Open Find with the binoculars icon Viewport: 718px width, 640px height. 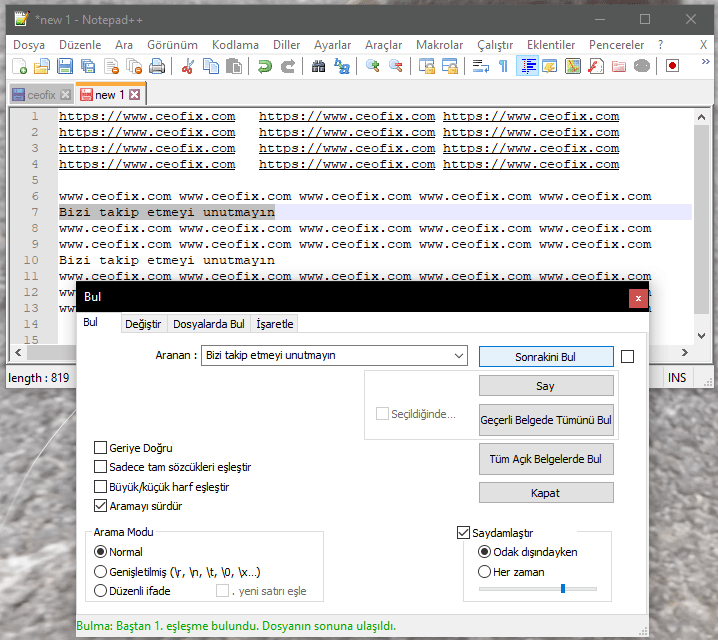pos(318,66)
